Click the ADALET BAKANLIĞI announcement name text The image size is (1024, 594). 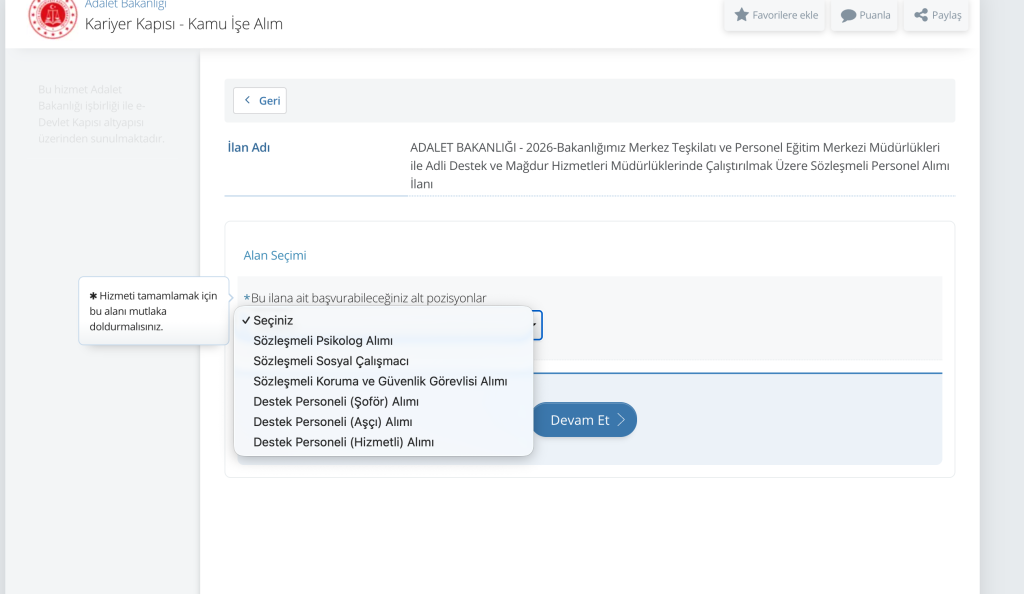680,166
